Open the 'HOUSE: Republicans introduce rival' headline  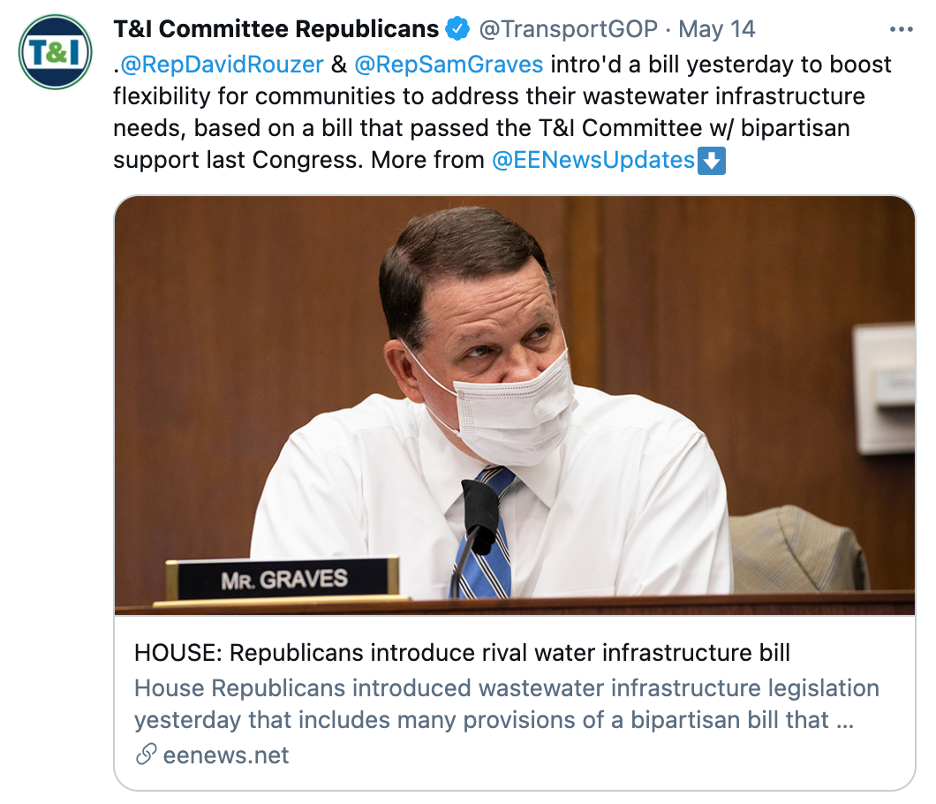462,653
